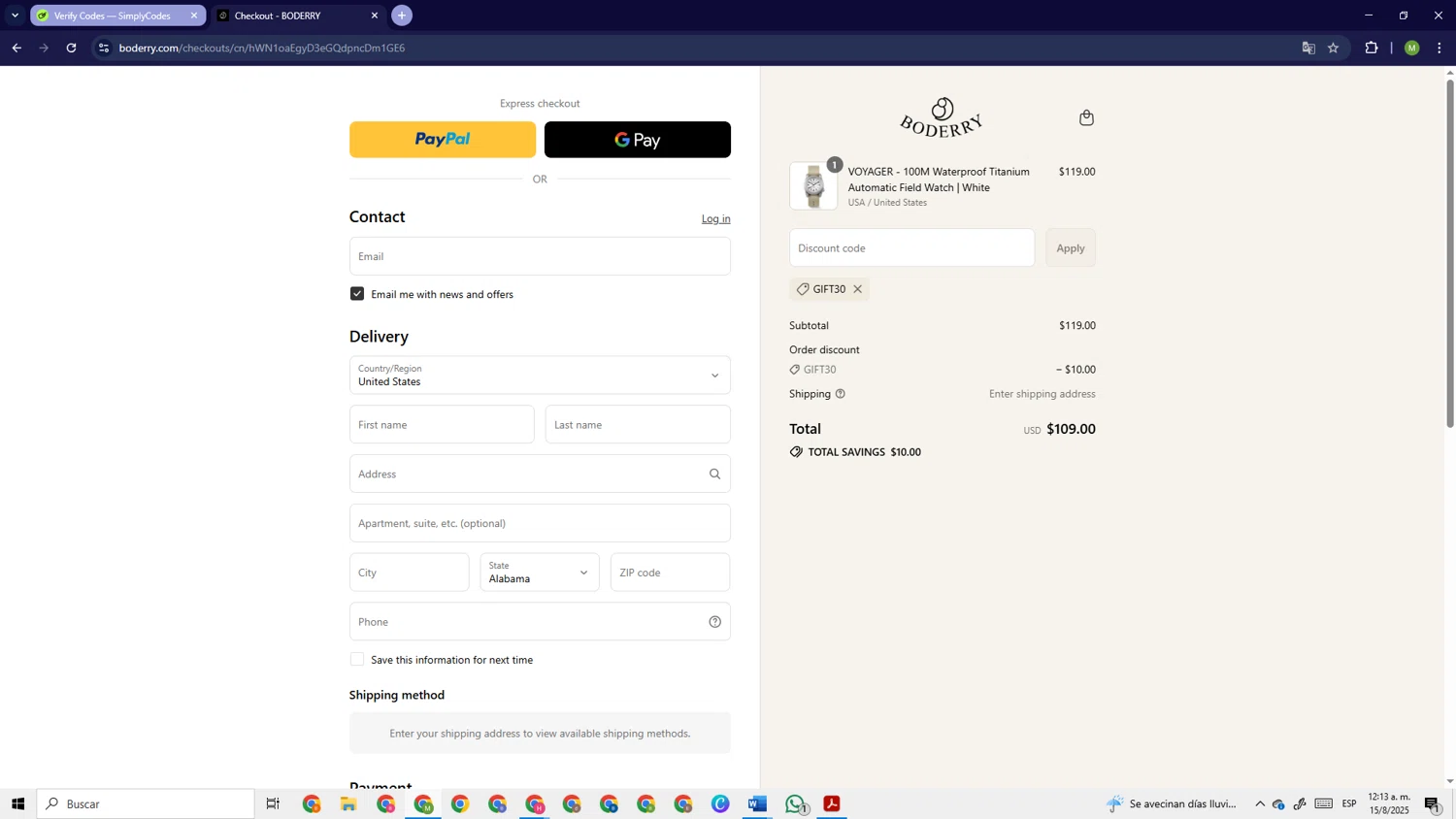
Task: Switch to Checkout - BODERRY tab
Action: 289,16
